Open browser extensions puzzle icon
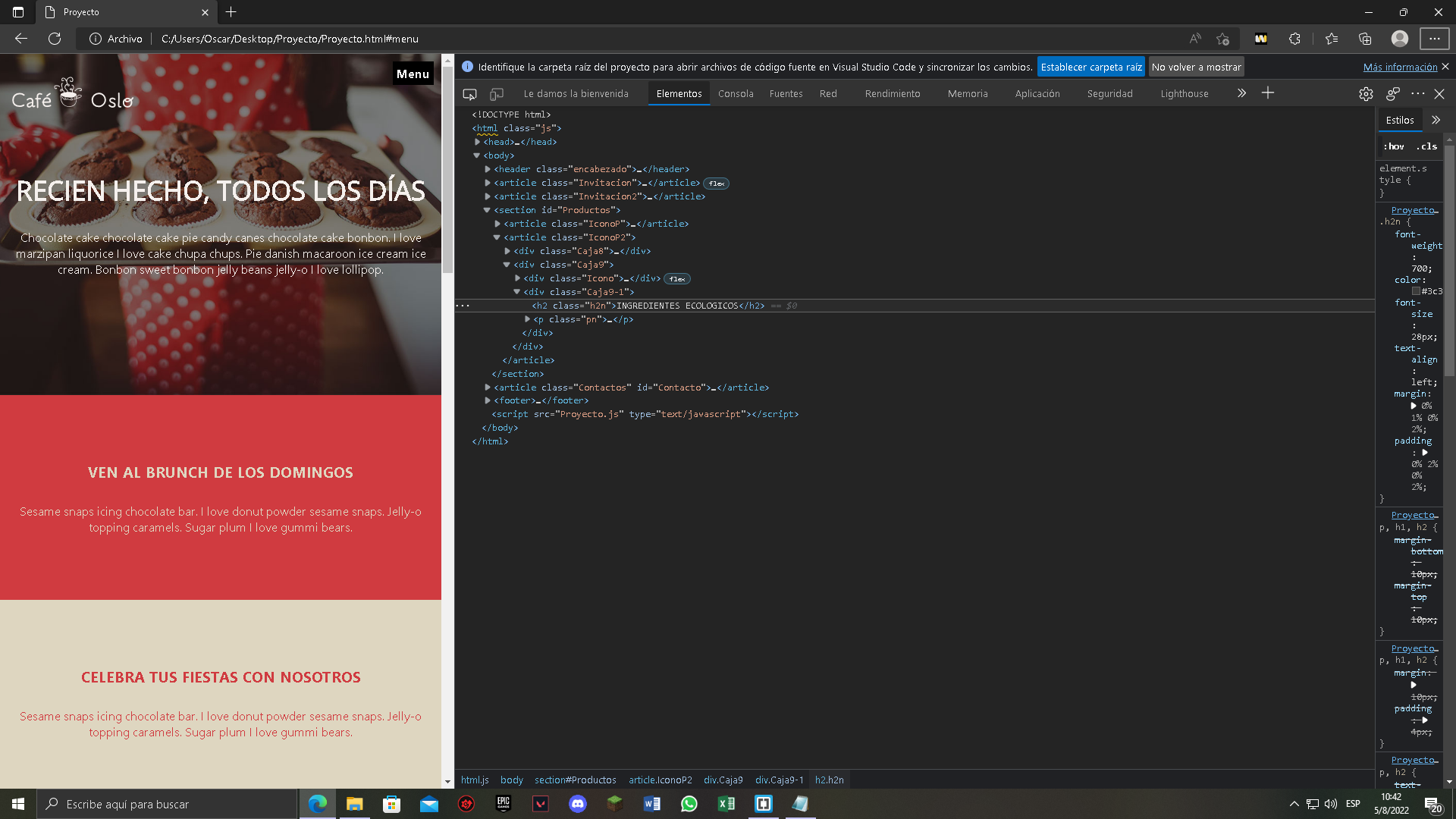 coord(1294,39)
